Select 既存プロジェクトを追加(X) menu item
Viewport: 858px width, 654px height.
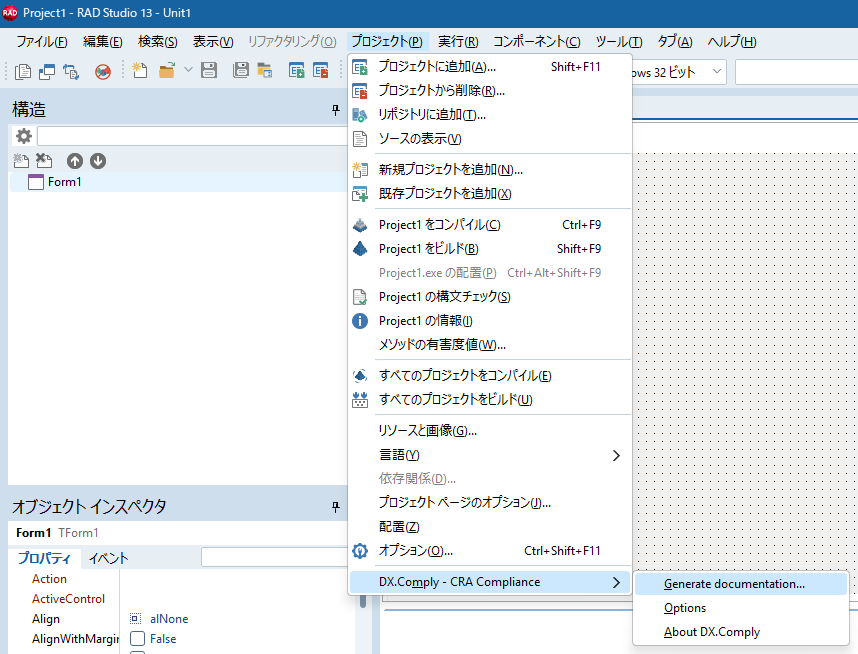point(490,194)
